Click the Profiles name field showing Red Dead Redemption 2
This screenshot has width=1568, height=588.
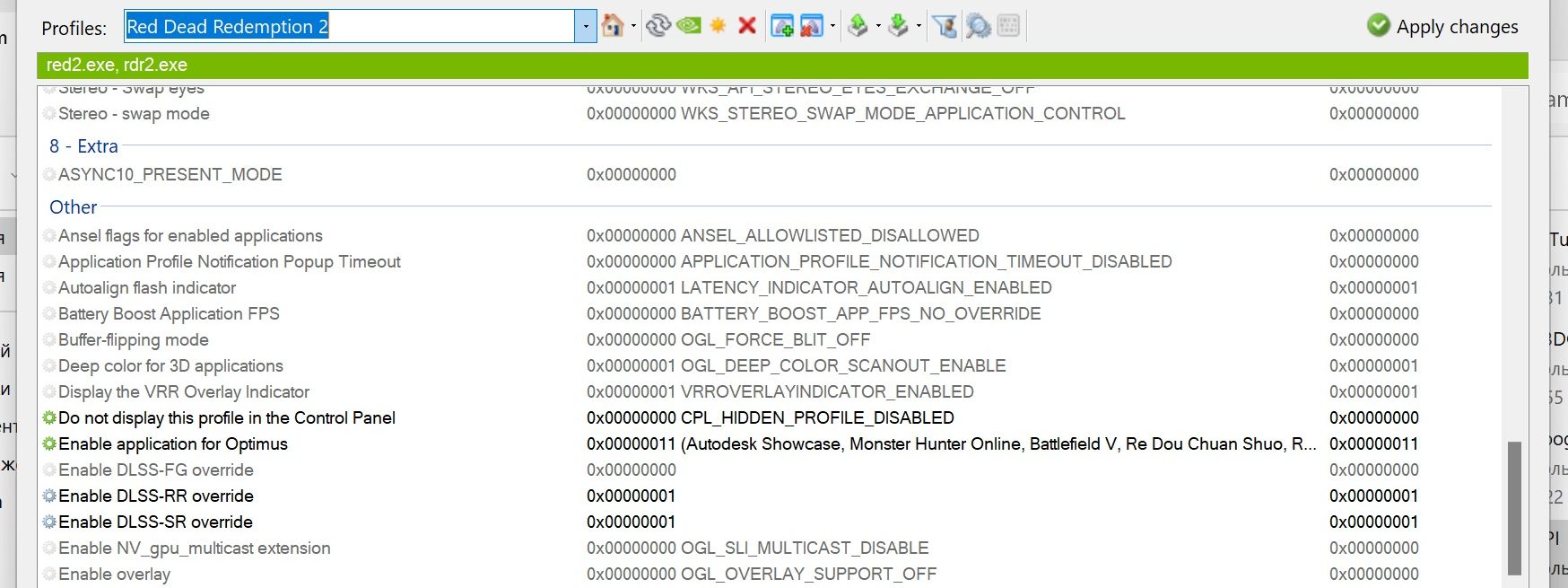350,26
